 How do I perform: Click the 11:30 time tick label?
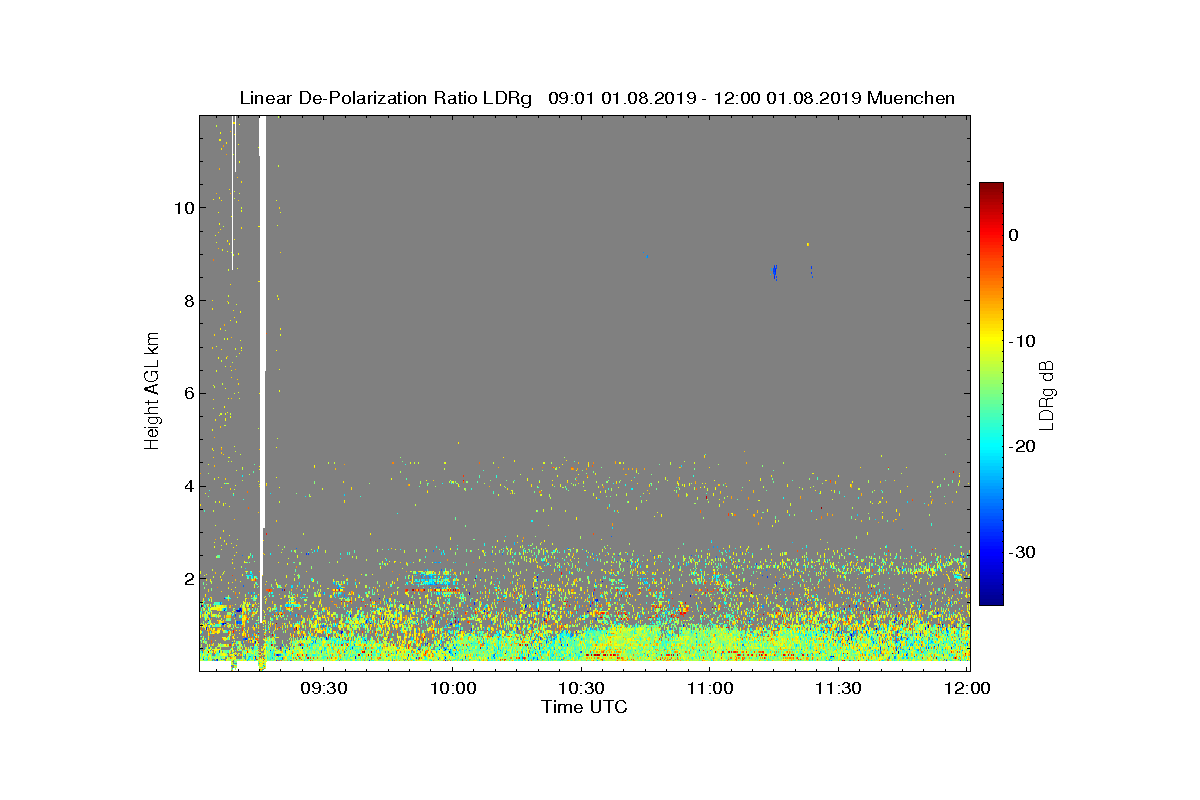[838, 689]
